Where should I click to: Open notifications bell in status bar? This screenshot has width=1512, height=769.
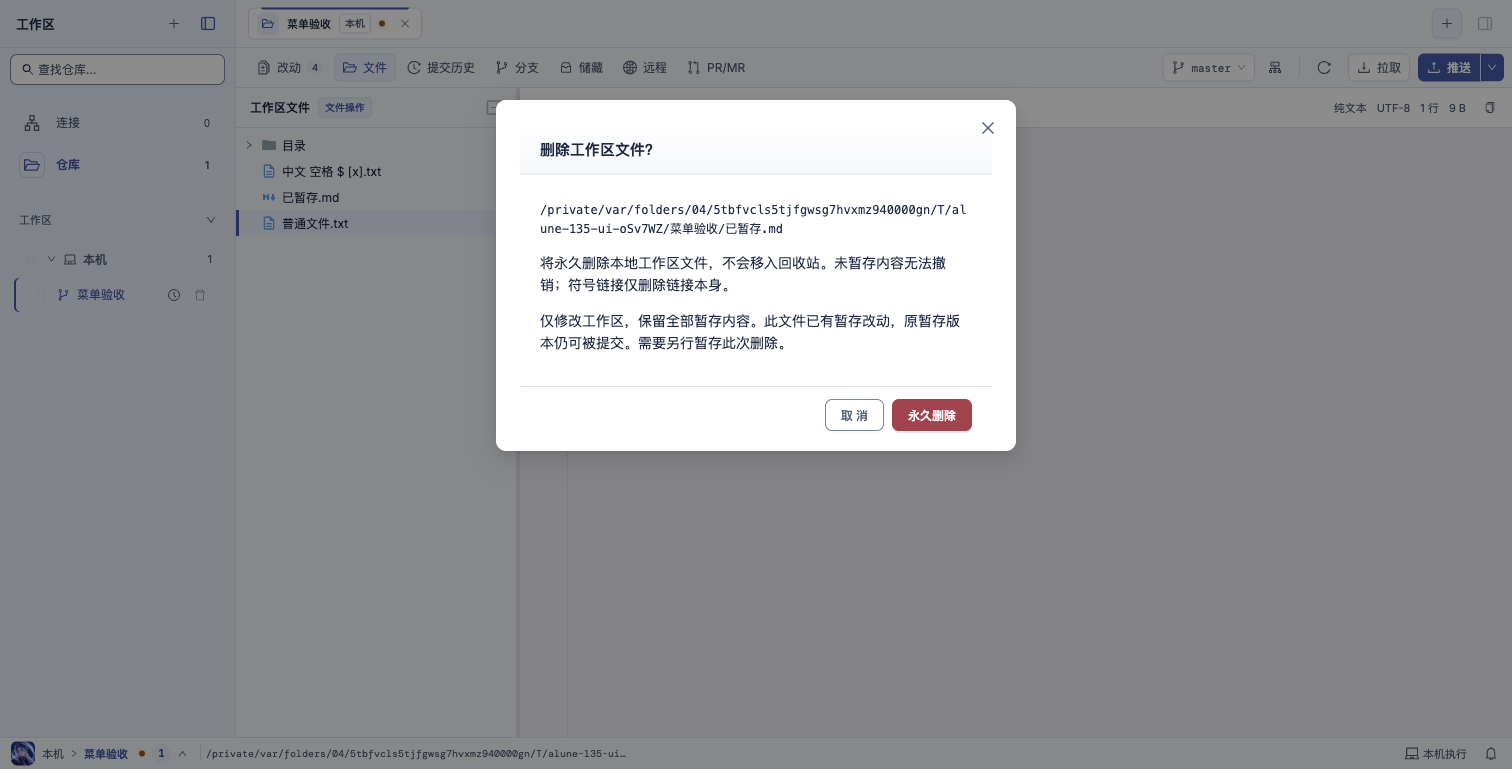(1490, 754)
